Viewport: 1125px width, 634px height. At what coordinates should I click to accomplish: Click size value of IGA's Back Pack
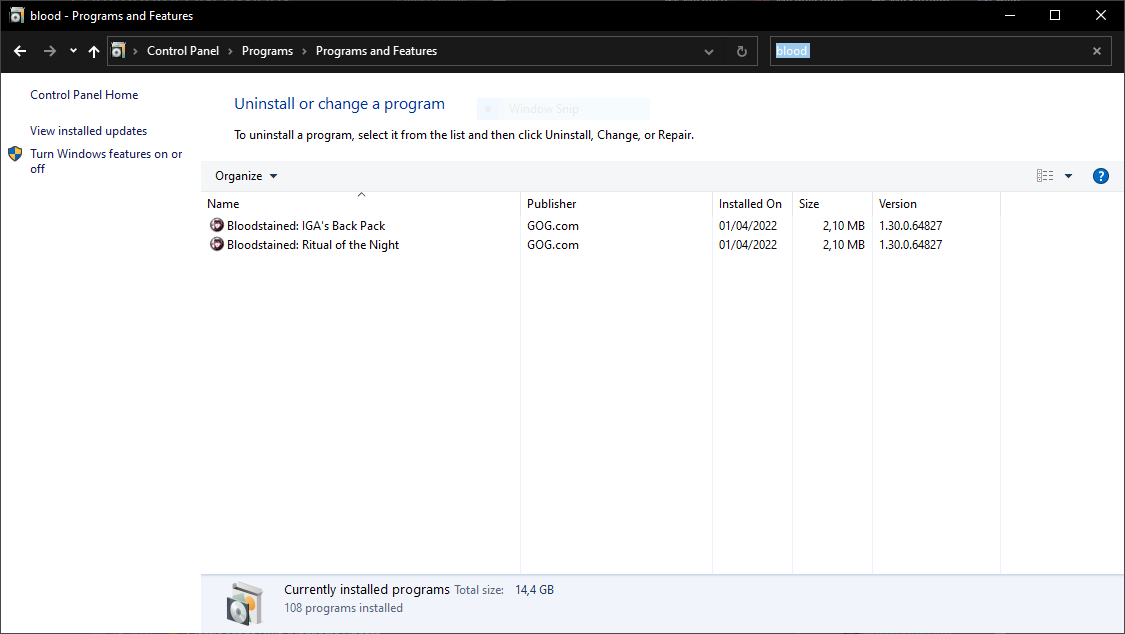click(x=844, y=225)
